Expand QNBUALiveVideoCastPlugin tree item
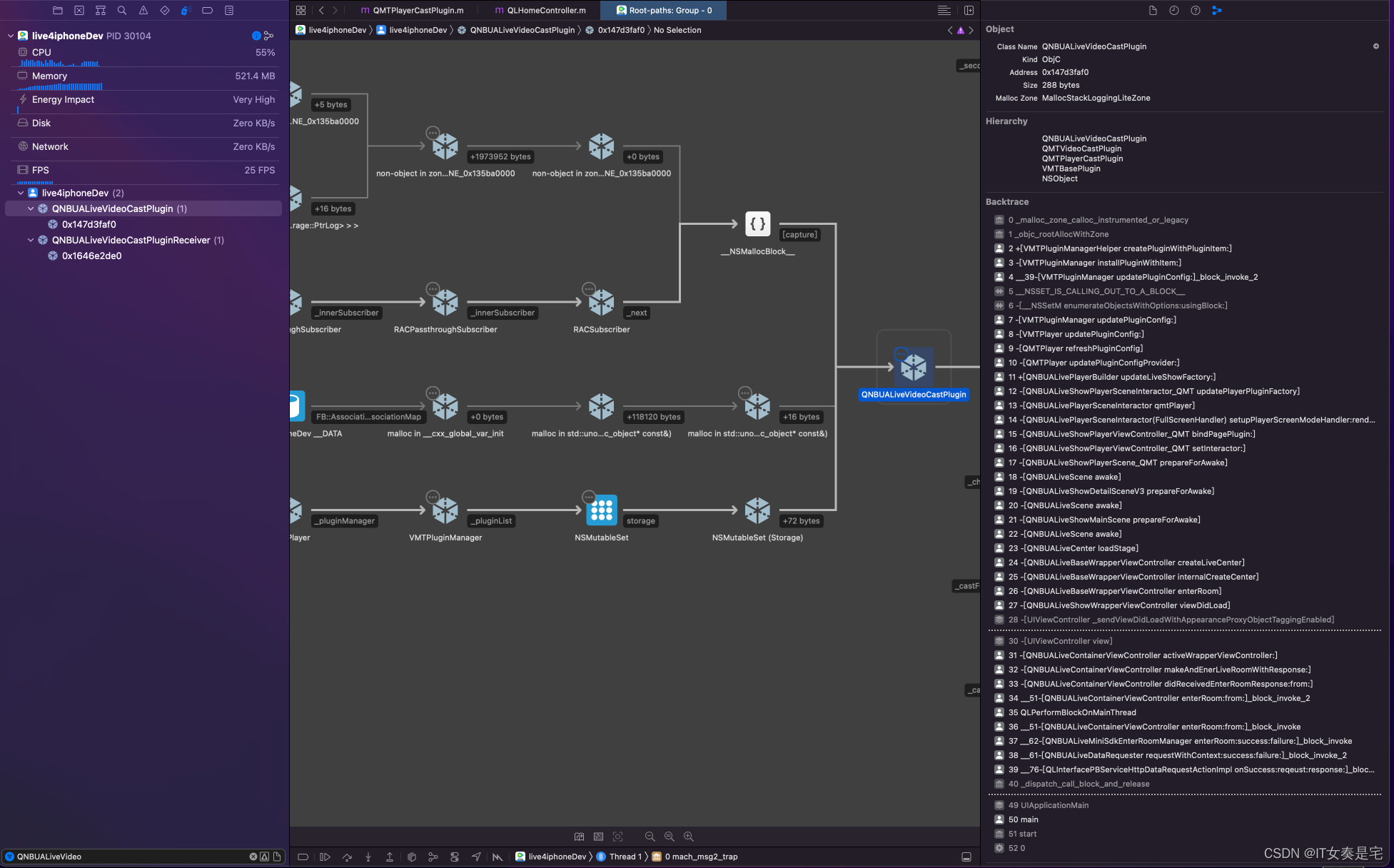Screen dimensions: 1394x868 (x=30, y=208)
